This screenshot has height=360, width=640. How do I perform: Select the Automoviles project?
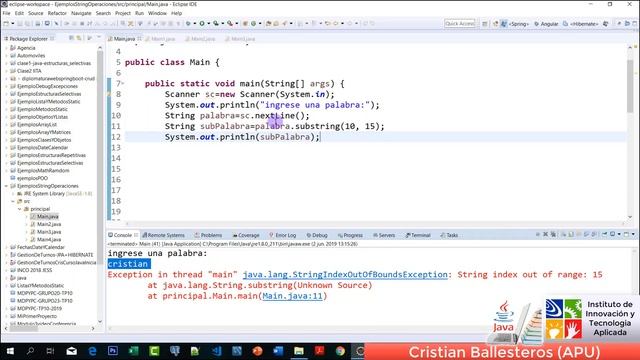coord(31,56)
